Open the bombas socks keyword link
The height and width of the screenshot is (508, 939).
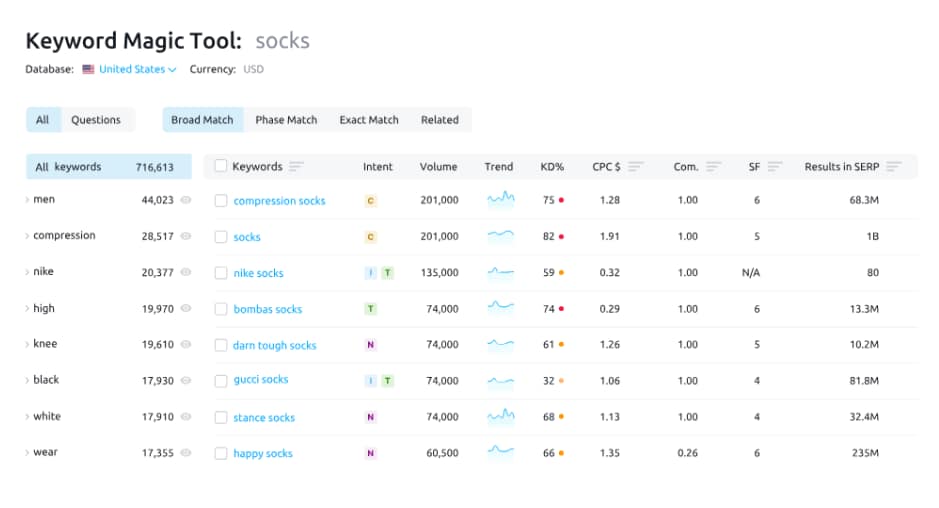[267, 310]
